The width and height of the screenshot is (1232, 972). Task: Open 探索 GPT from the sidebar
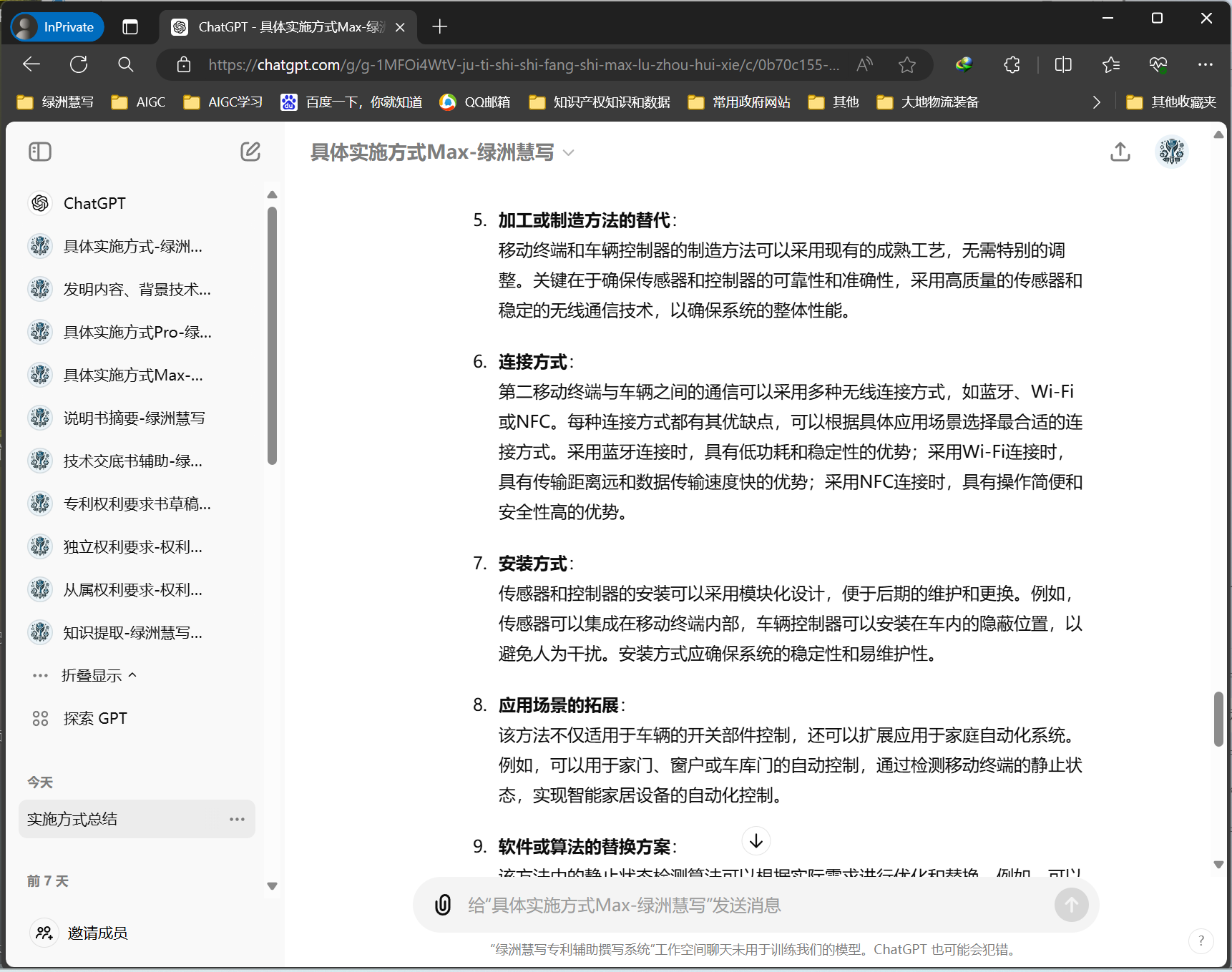click(x=95, y=718)
